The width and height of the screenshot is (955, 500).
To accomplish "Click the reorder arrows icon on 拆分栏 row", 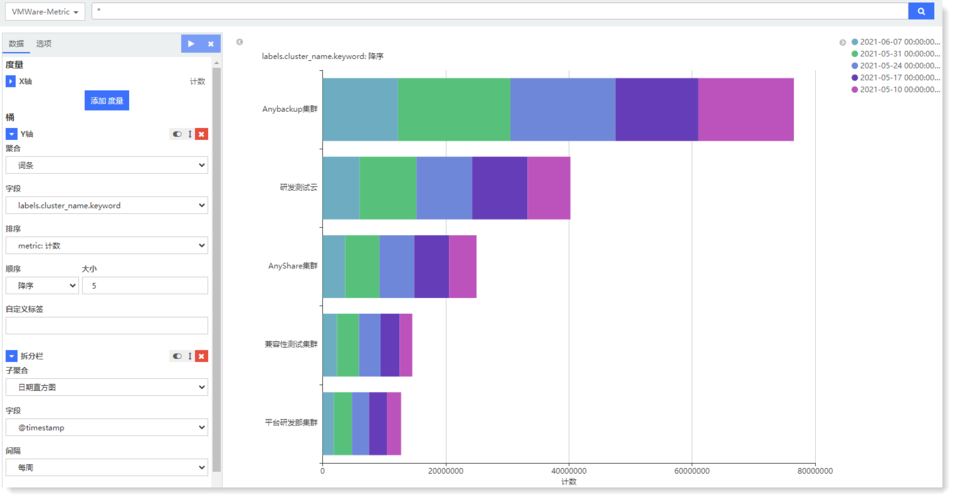I will coord(190,356).
